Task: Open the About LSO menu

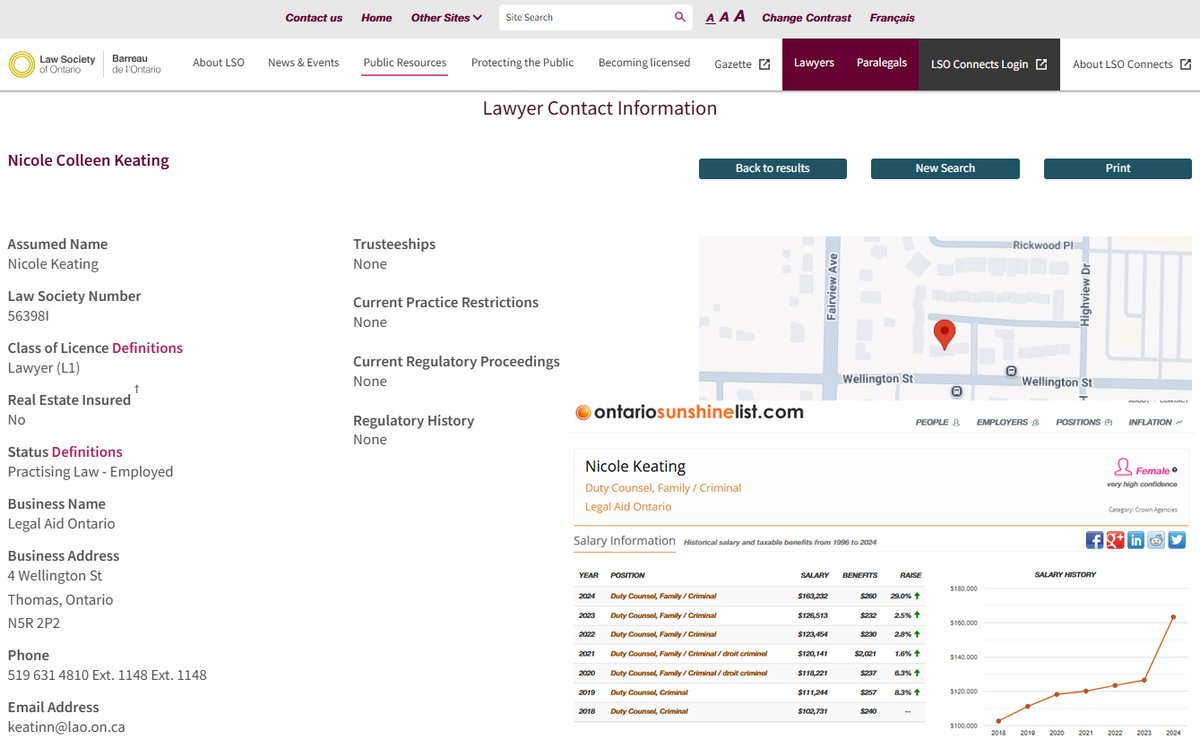Action: coord(218,62)
